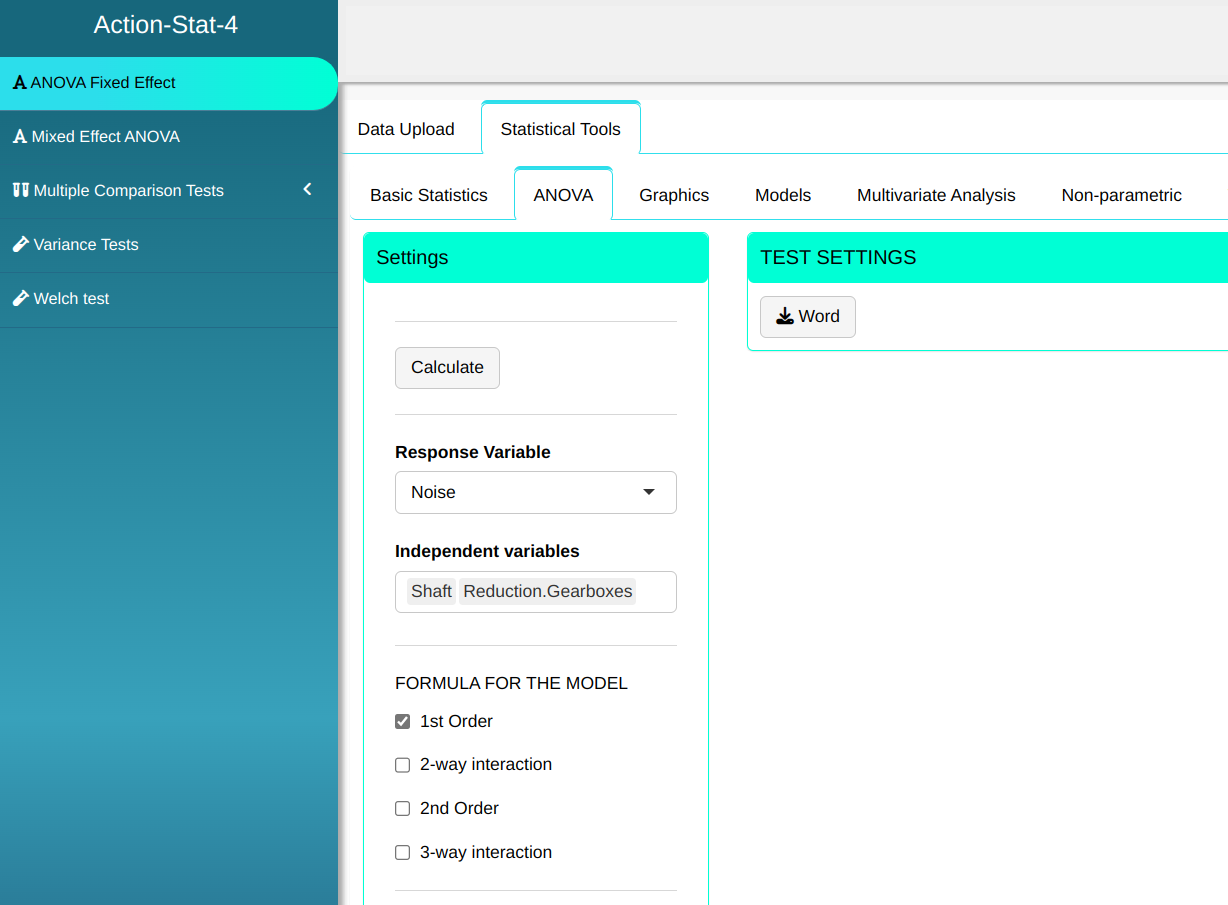Click the download icon on Word button
This screenshot has height=905, width=1228.
(785, 316)
